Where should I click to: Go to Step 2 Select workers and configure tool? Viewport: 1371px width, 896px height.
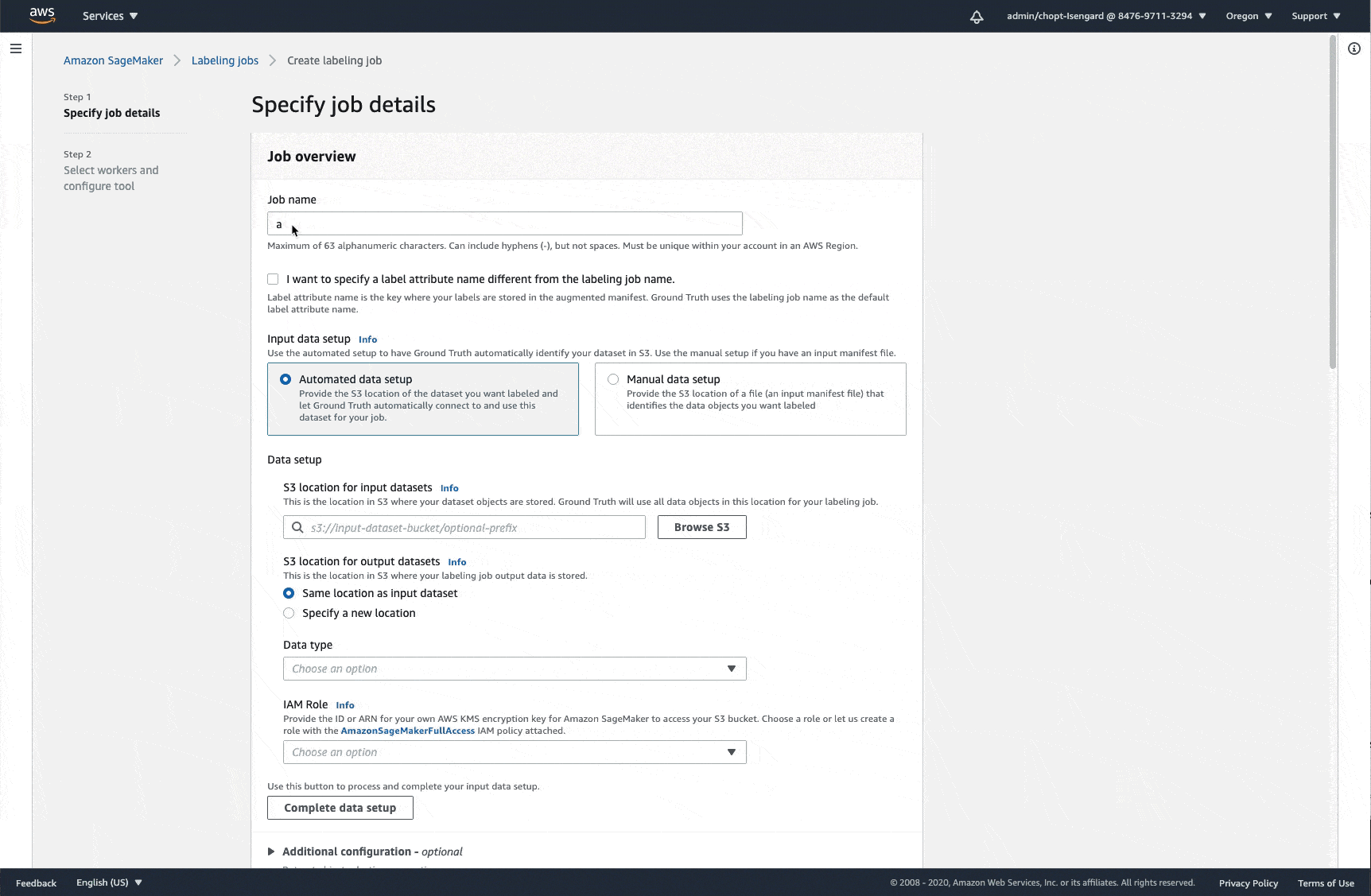click(x=111, y=177)
